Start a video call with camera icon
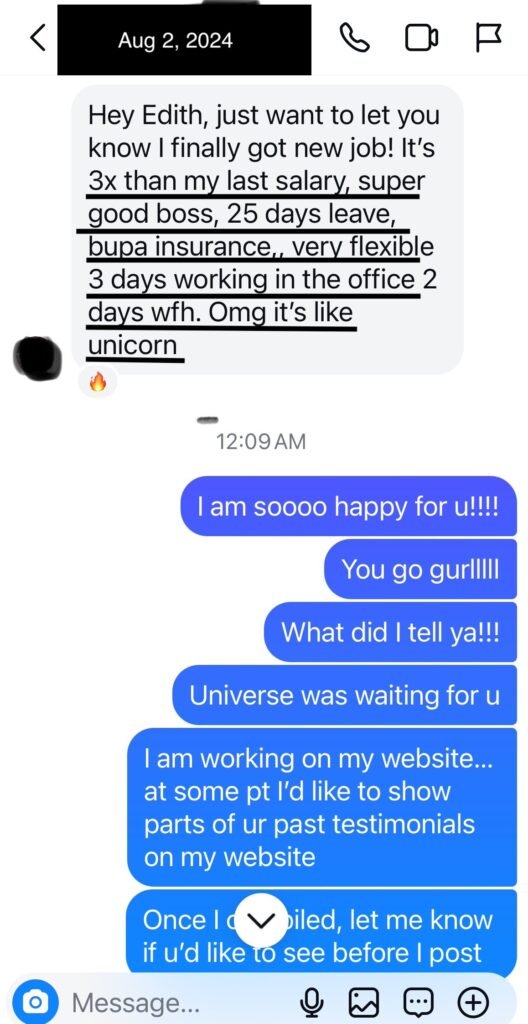Image resolution: width=528 pixels, height=1024 pixels. [x=421, y=39]
